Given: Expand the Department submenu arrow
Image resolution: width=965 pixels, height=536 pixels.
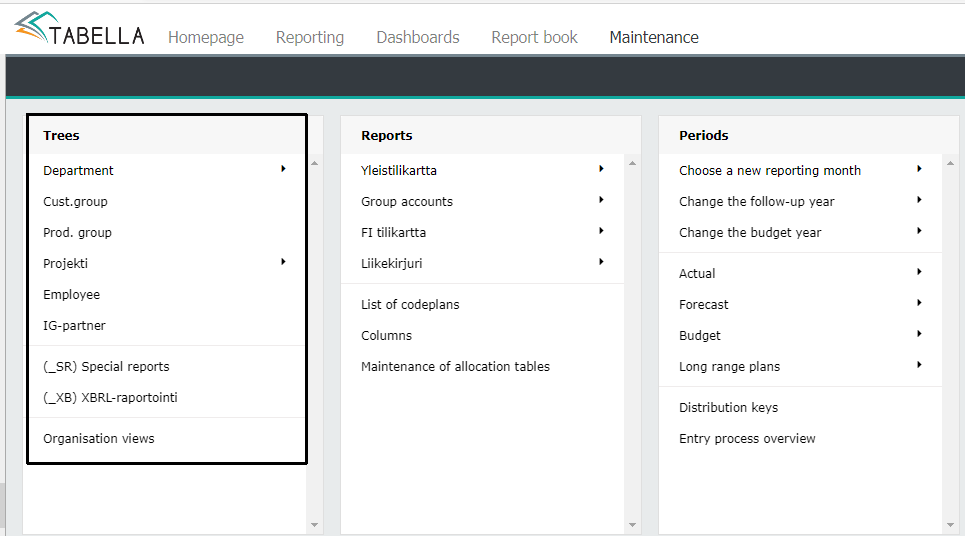Looking at the screenshot, I should [283, 169].
